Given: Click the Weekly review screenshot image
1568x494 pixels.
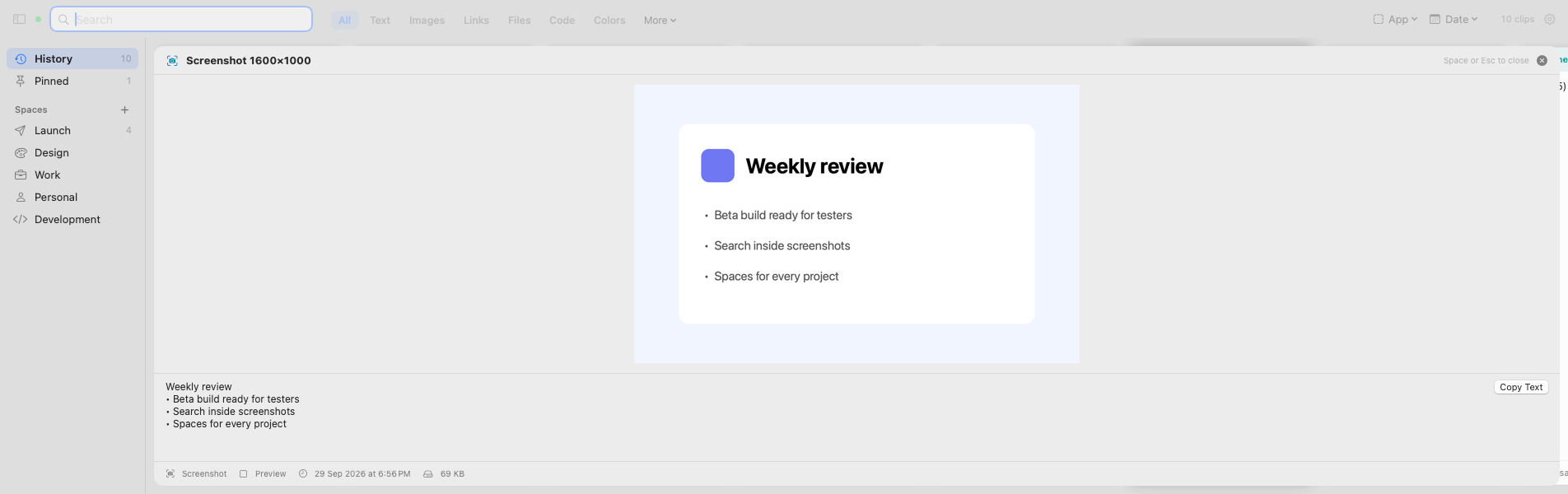Looking at the screenshot, I should tap(856, 224).
